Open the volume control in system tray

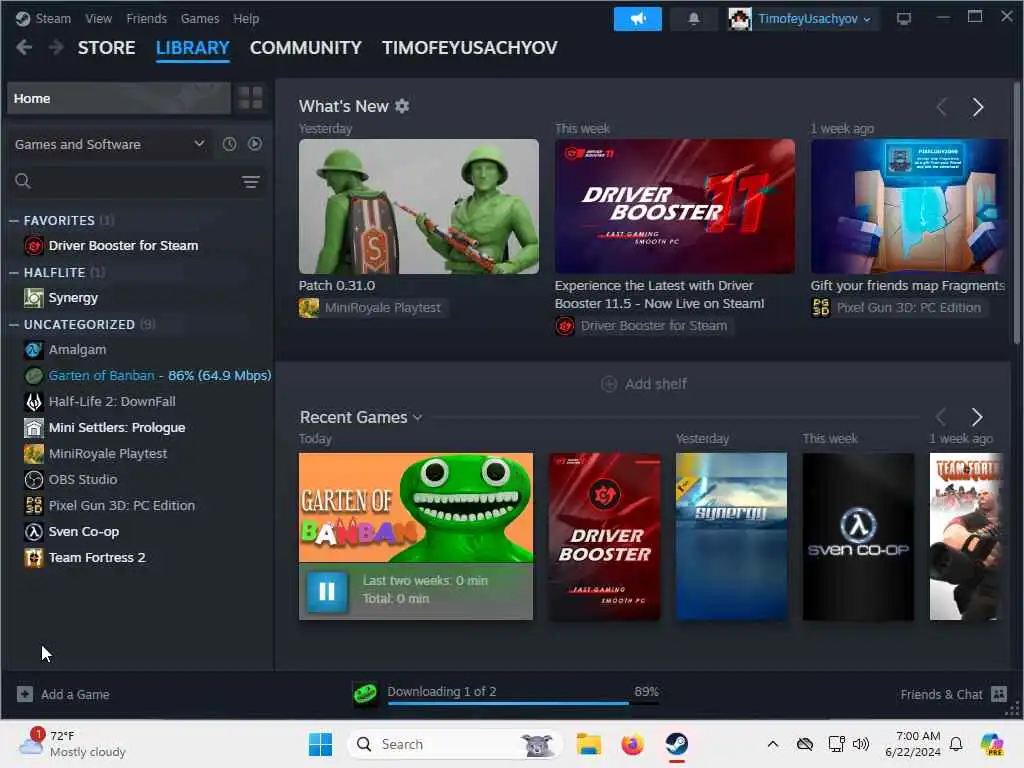pos(861,744)
